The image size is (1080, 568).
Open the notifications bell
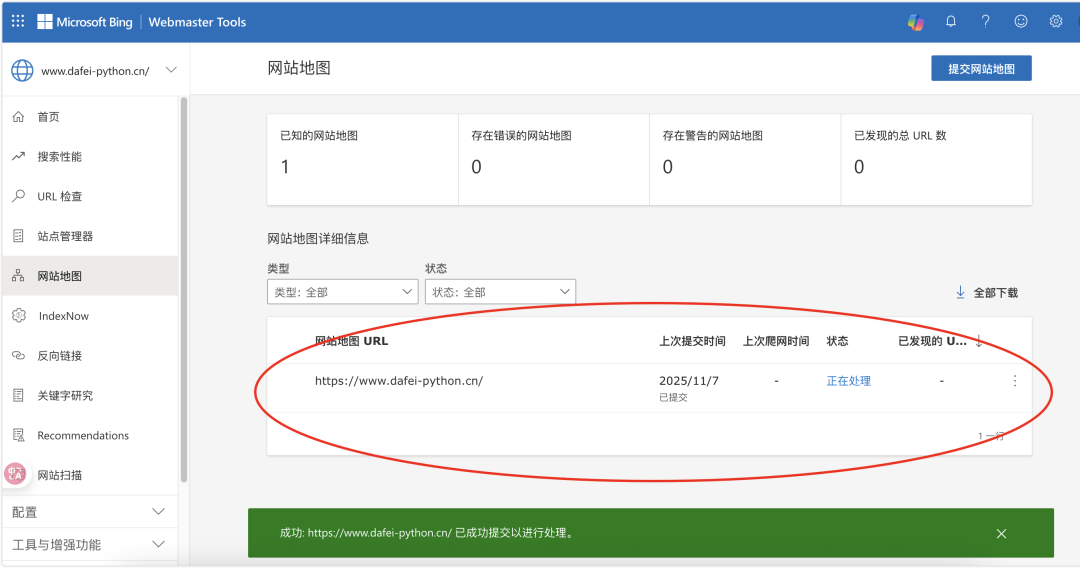point(951,21)
